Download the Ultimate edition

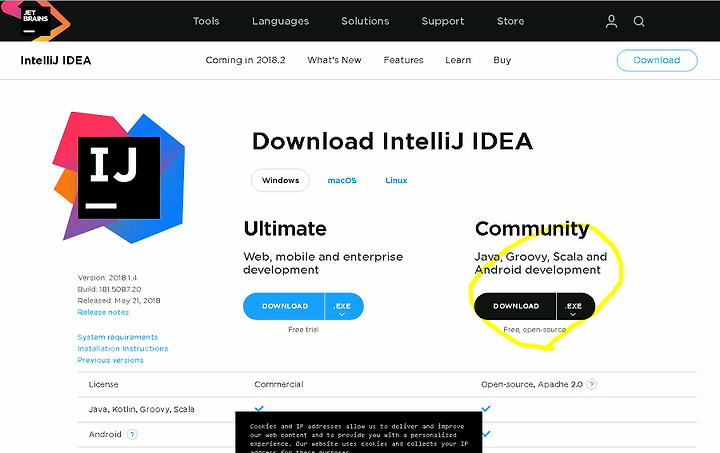click(x=284, y=306)
